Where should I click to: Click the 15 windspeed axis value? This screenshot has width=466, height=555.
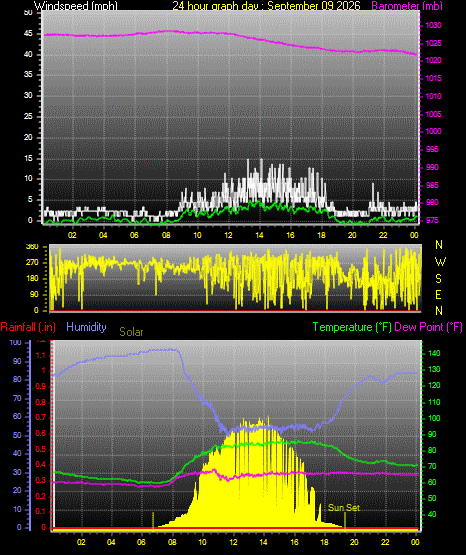(28, 158)
